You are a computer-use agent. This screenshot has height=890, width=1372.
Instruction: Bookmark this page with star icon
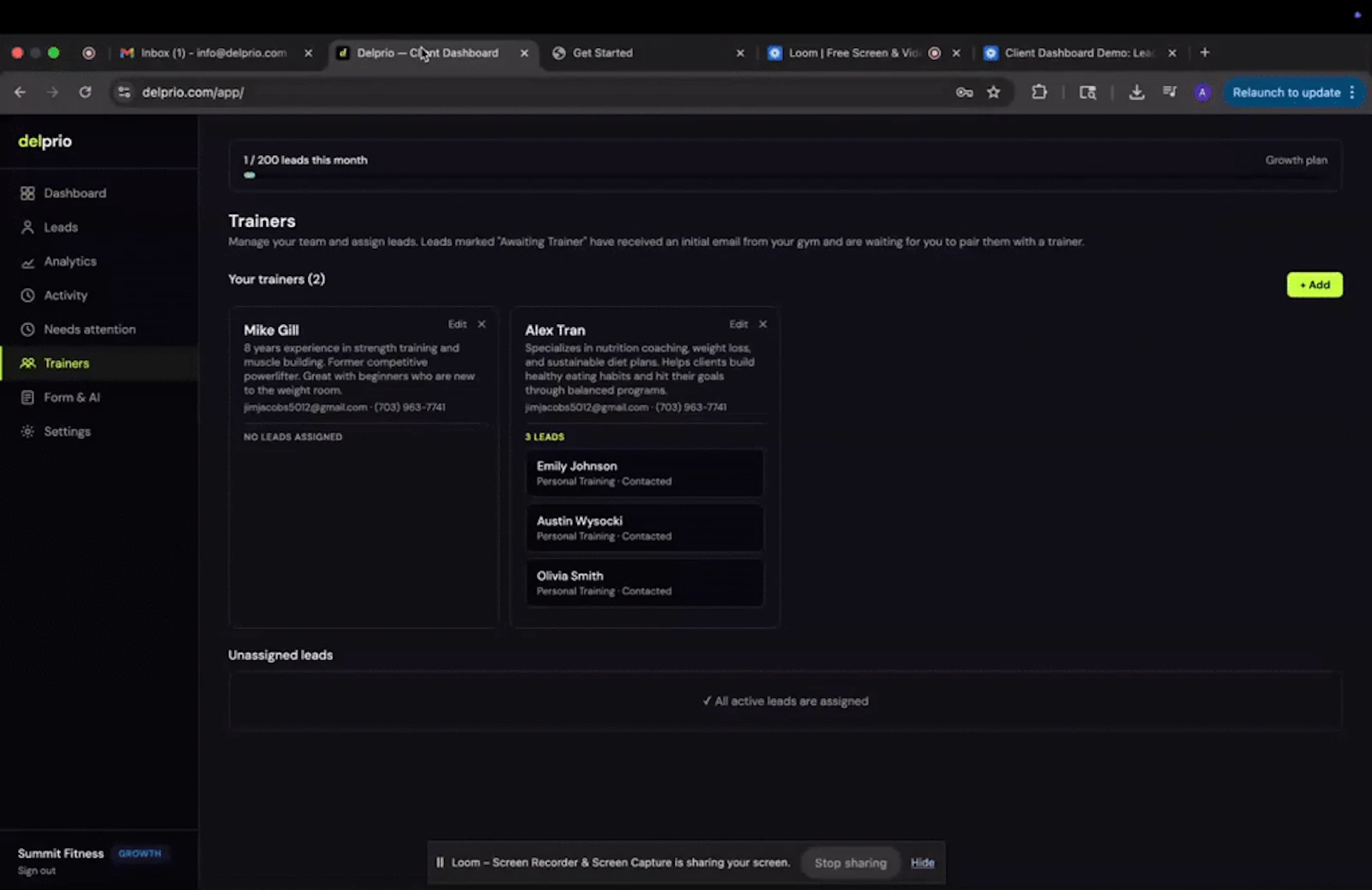(994, 92)
